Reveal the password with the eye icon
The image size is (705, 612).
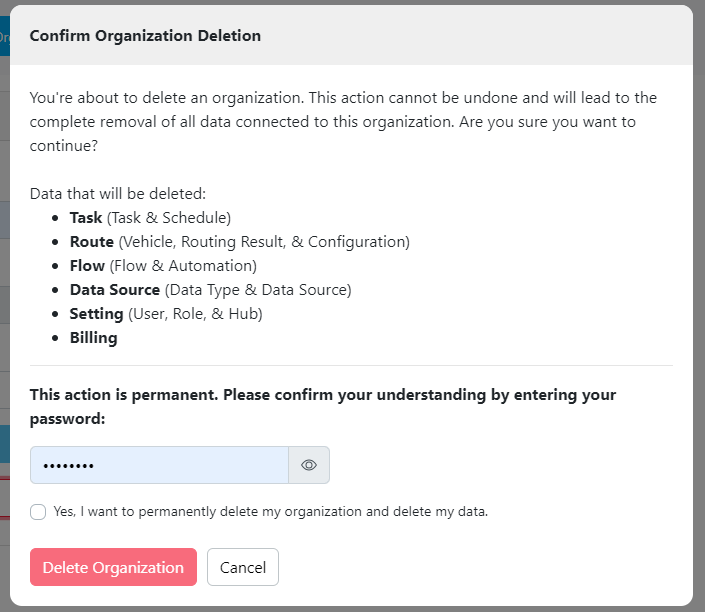(x=309, y=465)
